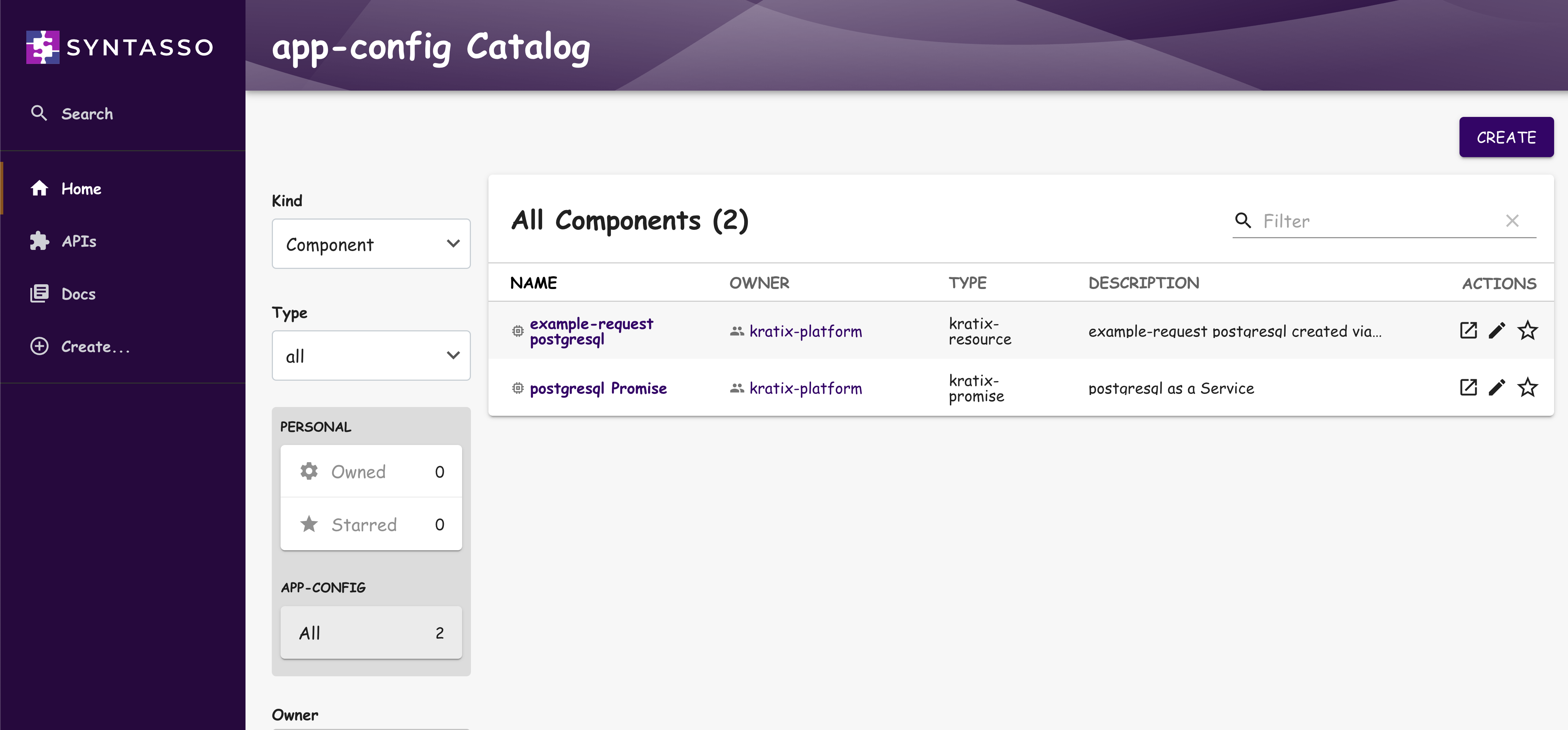Image resolution: width=1568 pixels, height=730 pixels.
Task: Open the Type all dropdown
Action: coord(371,356)
